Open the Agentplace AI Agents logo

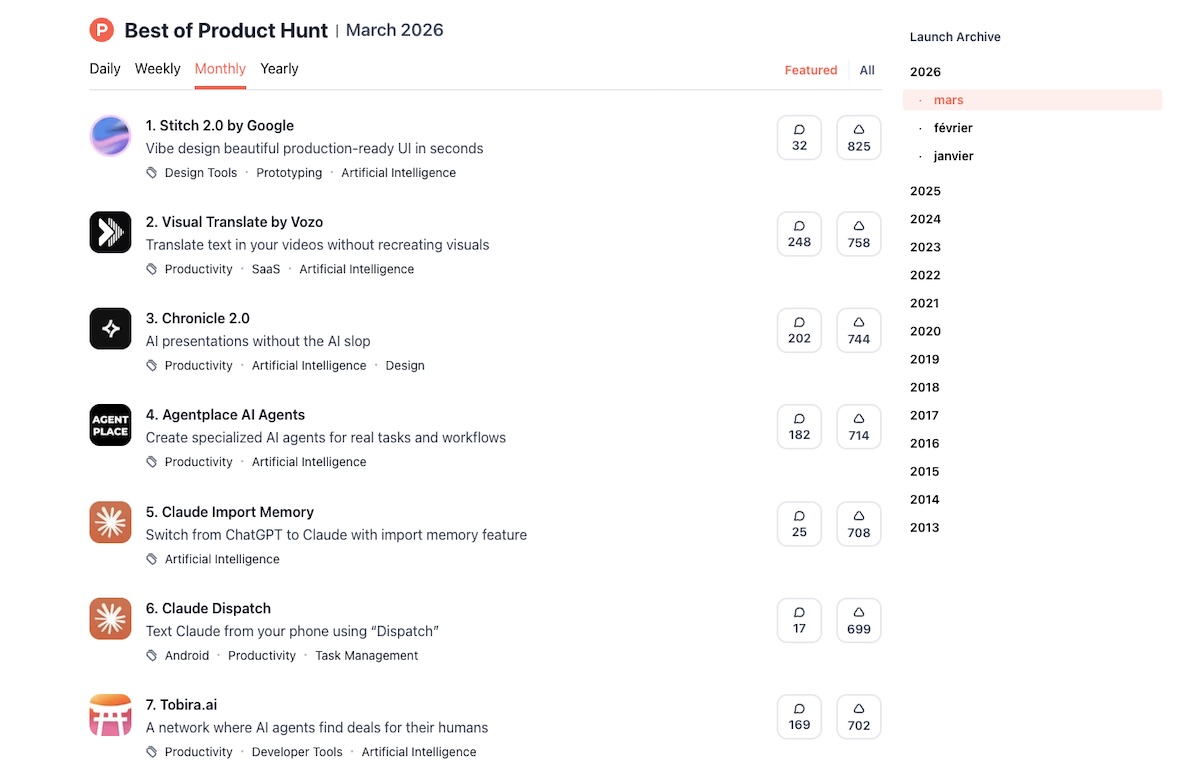click(110, 425)
